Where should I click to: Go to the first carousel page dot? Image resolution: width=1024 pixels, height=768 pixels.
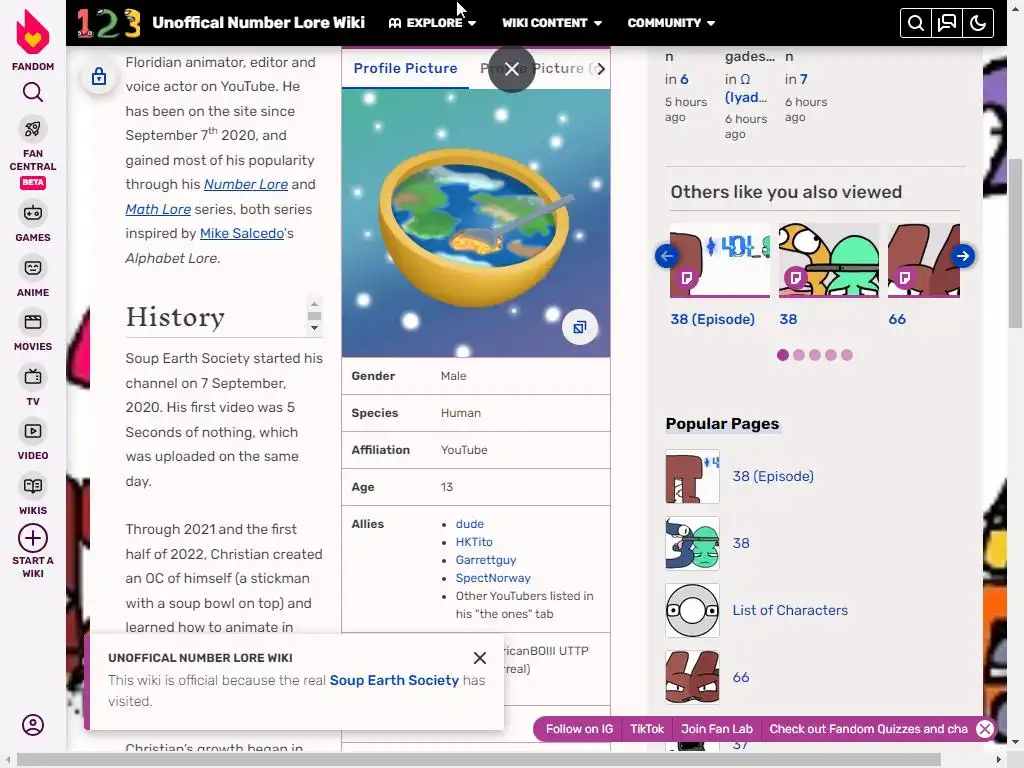tap(782, 355)
